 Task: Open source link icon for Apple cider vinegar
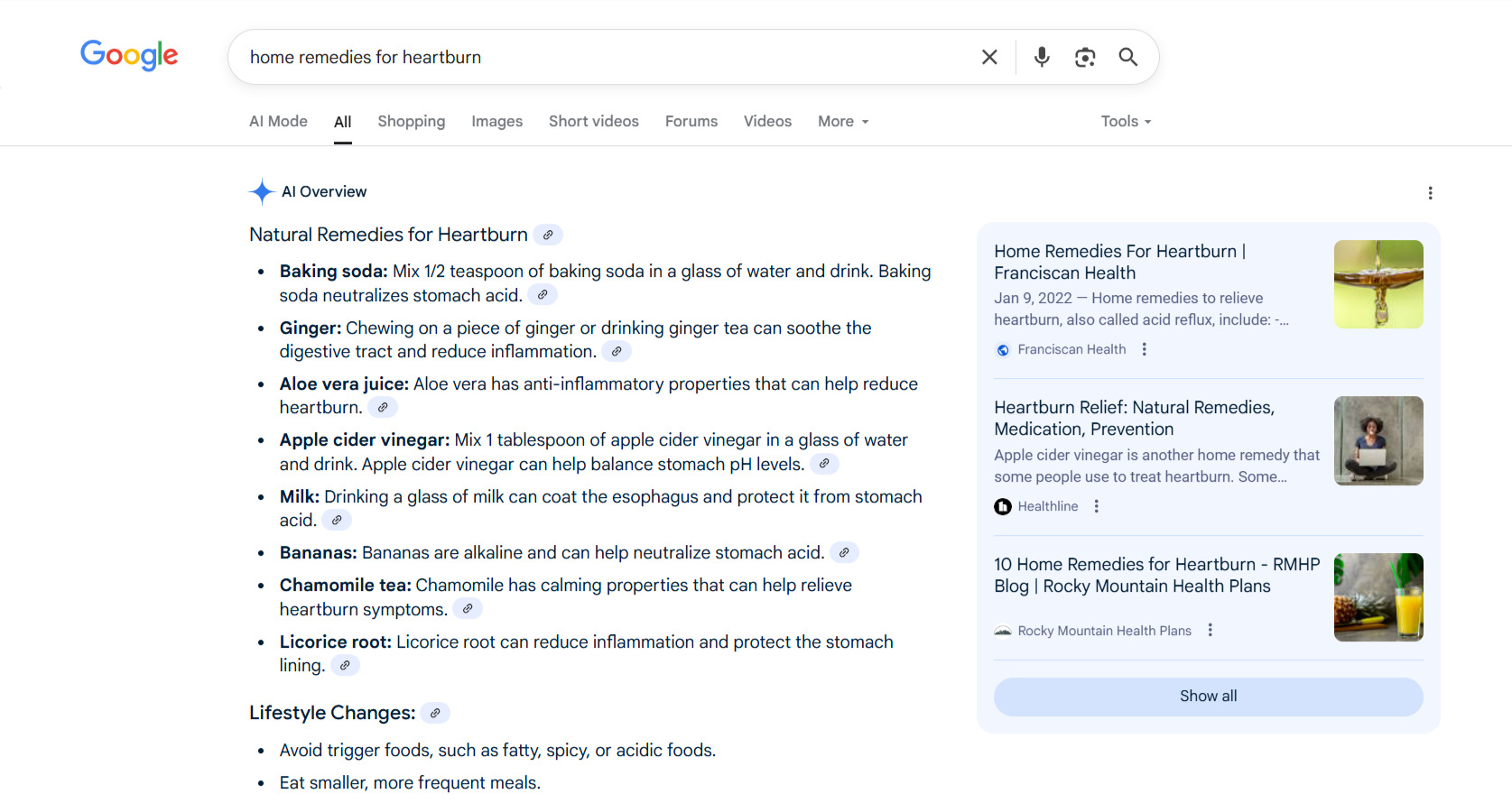(x=824, y=464)
